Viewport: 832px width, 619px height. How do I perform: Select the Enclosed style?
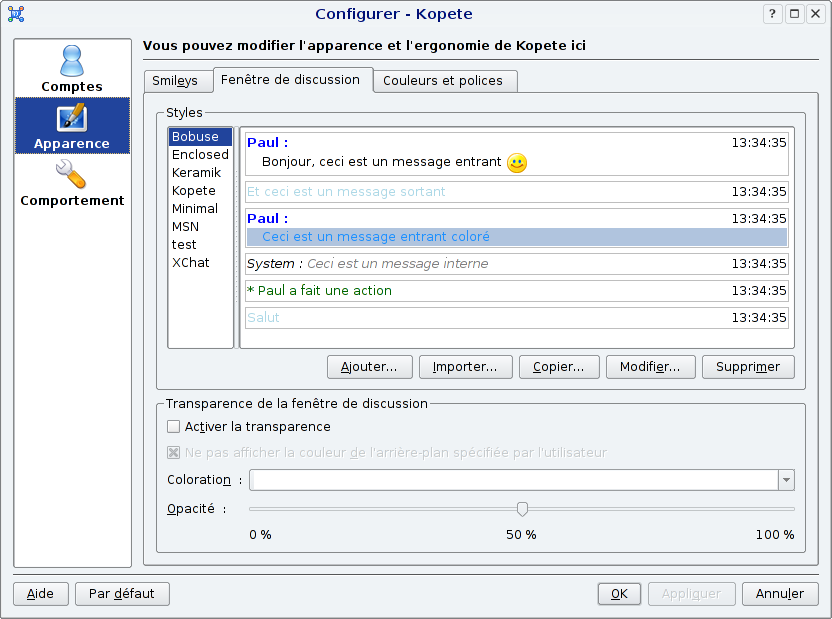[x=201, y=154]
